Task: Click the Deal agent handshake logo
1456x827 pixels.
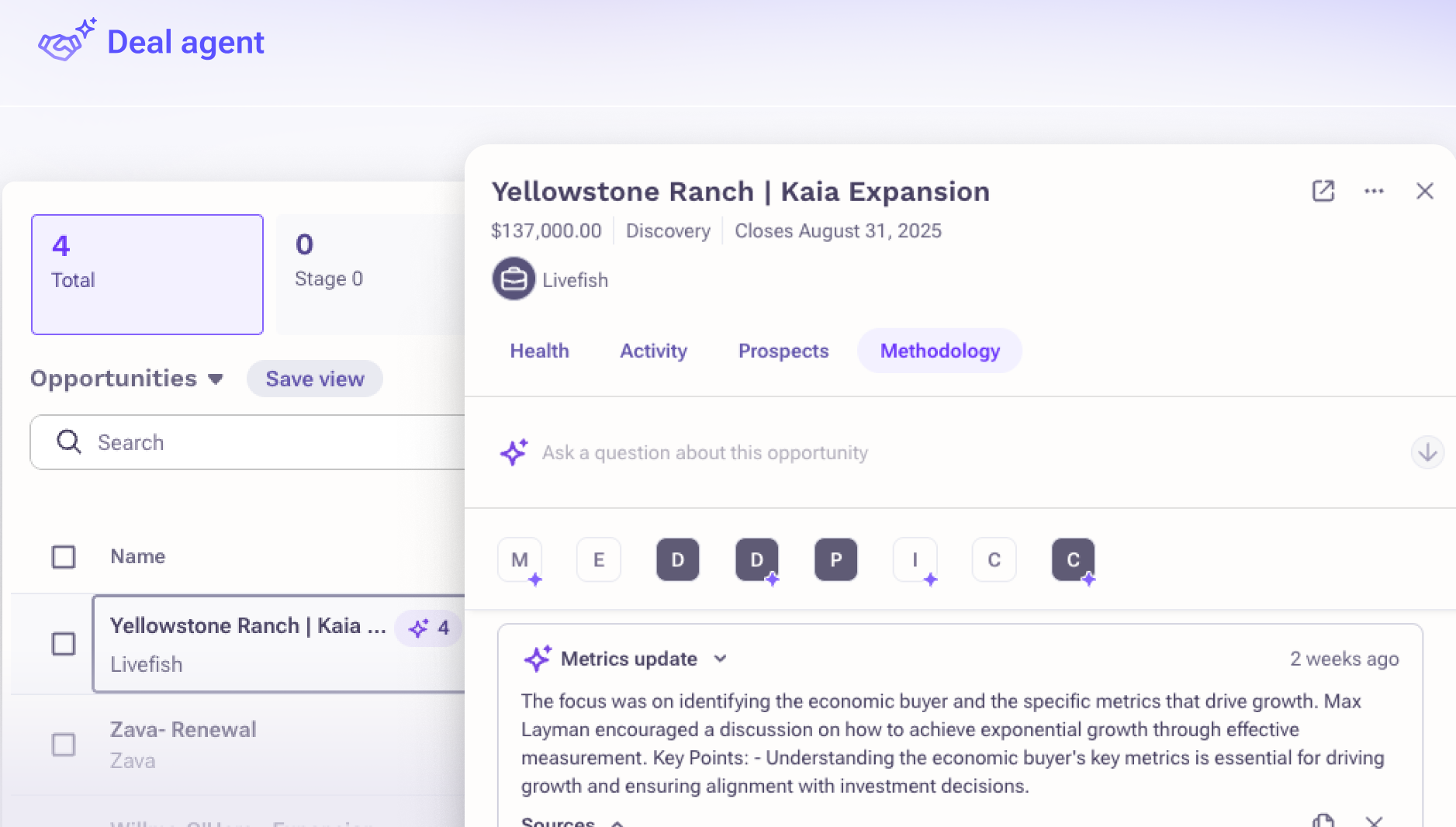Action: [x=67, y=40]
